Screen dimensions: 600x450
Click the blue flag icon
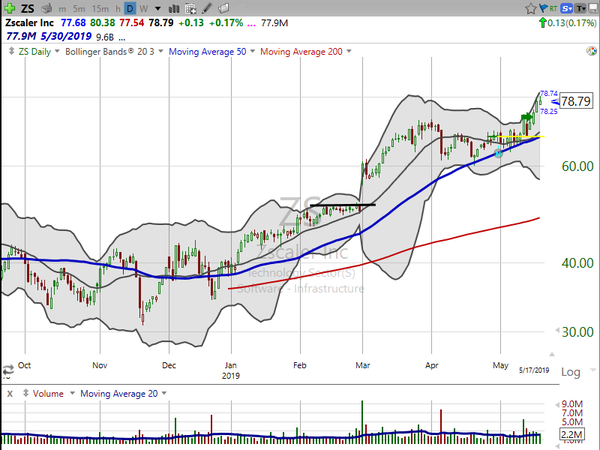[x=543, y=8]
